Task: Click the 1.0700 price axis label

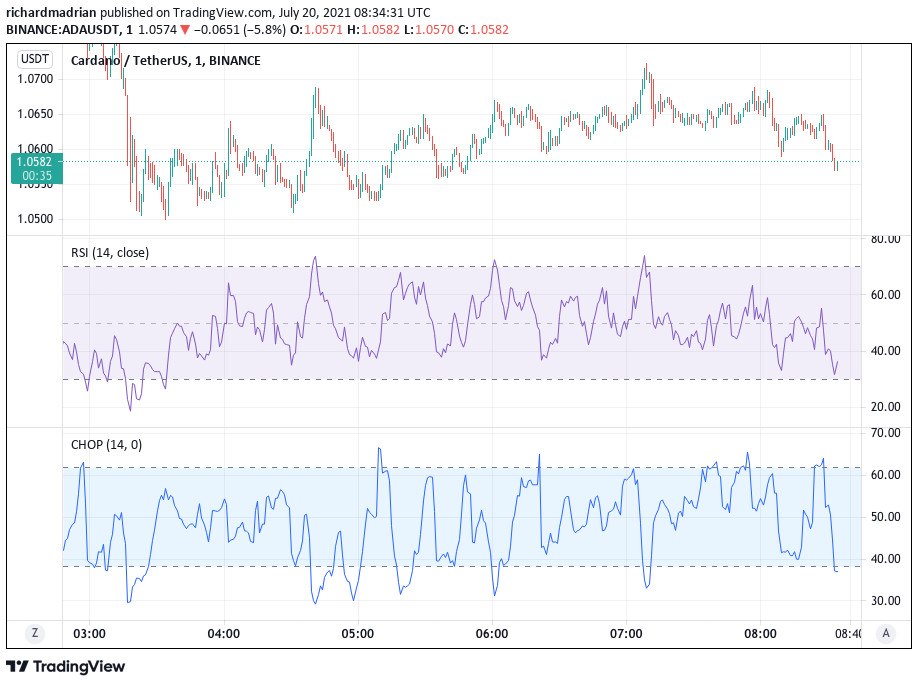Action: point(35,78)
